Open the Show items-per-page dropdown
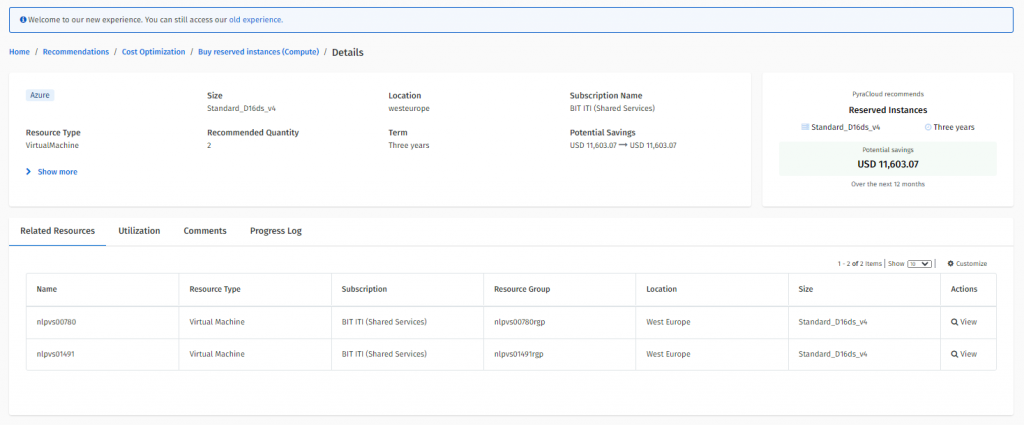 click(x=919, y=264)
